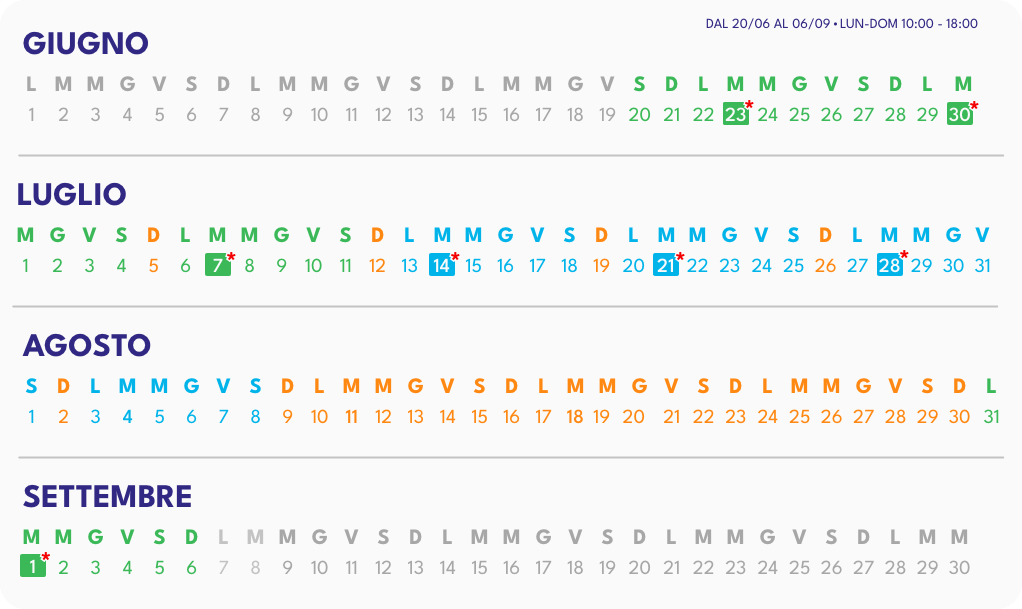The height and width of the screenshot is (609, 1022).
Task: Choose July 31 in the calendar
Action: pos(982,266)
